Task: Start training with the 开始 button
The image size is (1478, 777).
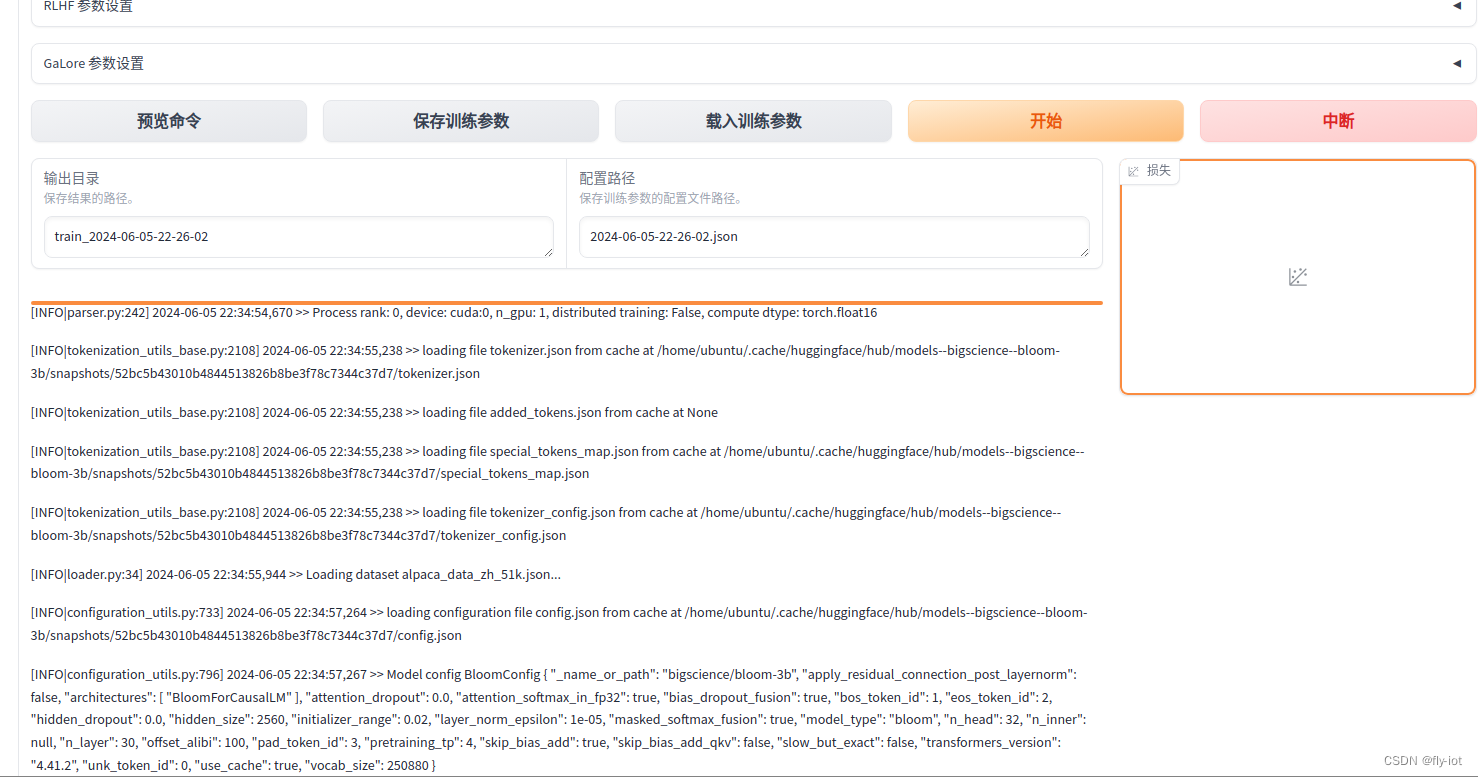Action: (x=1046, y=121)
